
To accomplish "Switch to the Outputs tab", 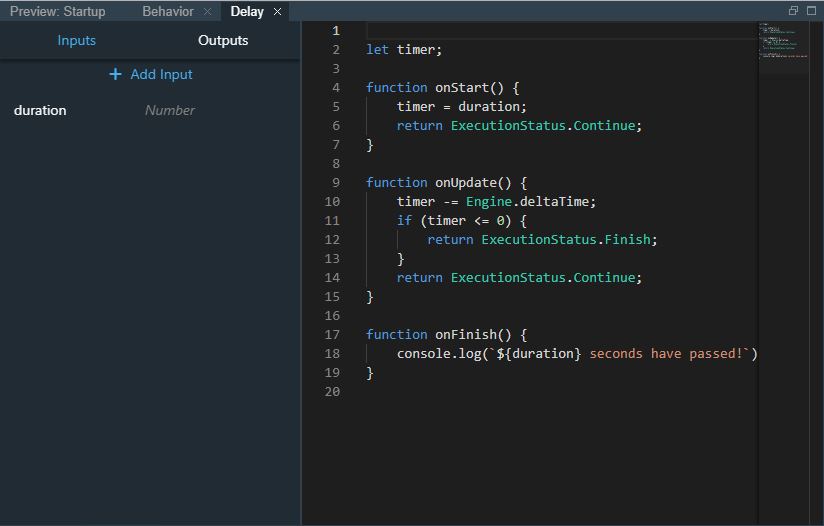I will coord(223,41).
